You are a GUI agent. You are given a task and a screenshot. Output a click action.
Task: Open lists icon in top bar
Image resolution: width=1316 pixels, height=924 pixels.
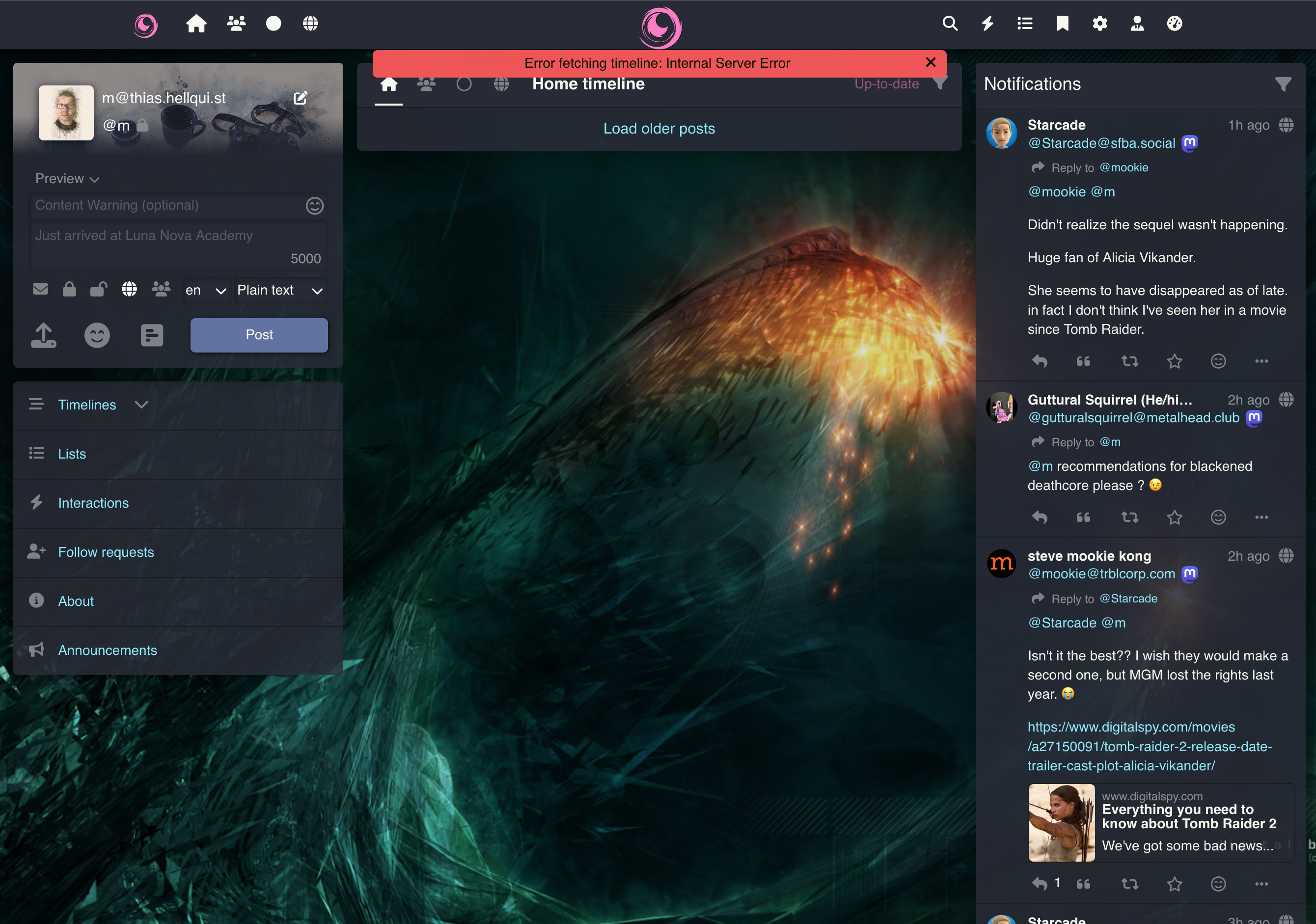pos(1025,24)
